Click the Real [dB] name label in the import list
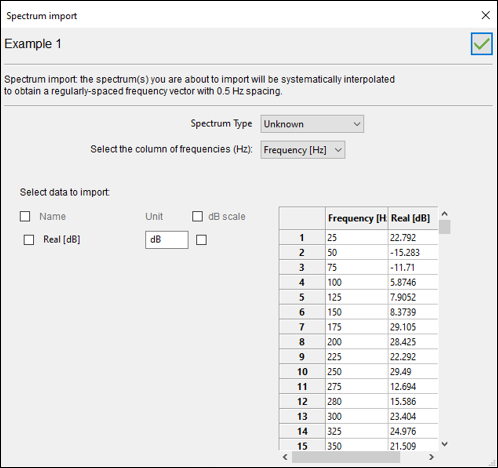Image resolution: width=498 pixels, height=468 pixels. point(62,239)
